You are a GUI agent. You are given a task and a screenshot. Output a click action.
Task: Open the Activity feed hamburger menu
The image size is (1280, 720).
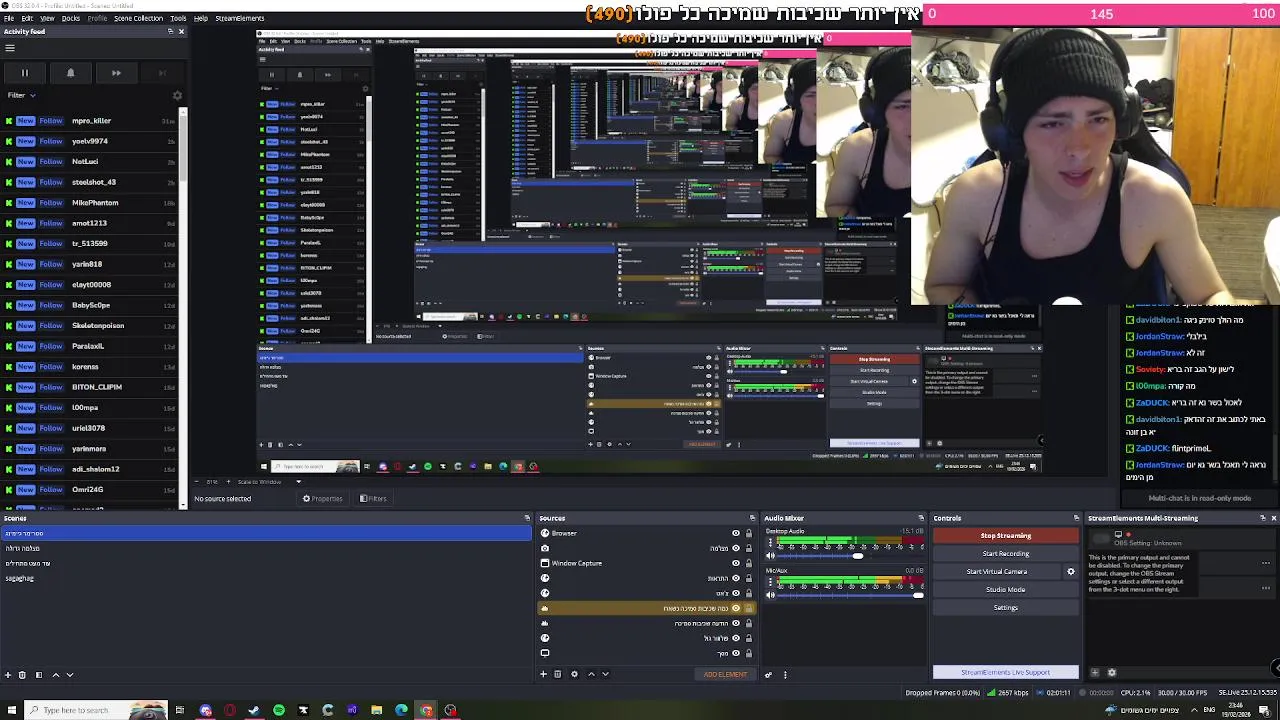pos(9,48)
